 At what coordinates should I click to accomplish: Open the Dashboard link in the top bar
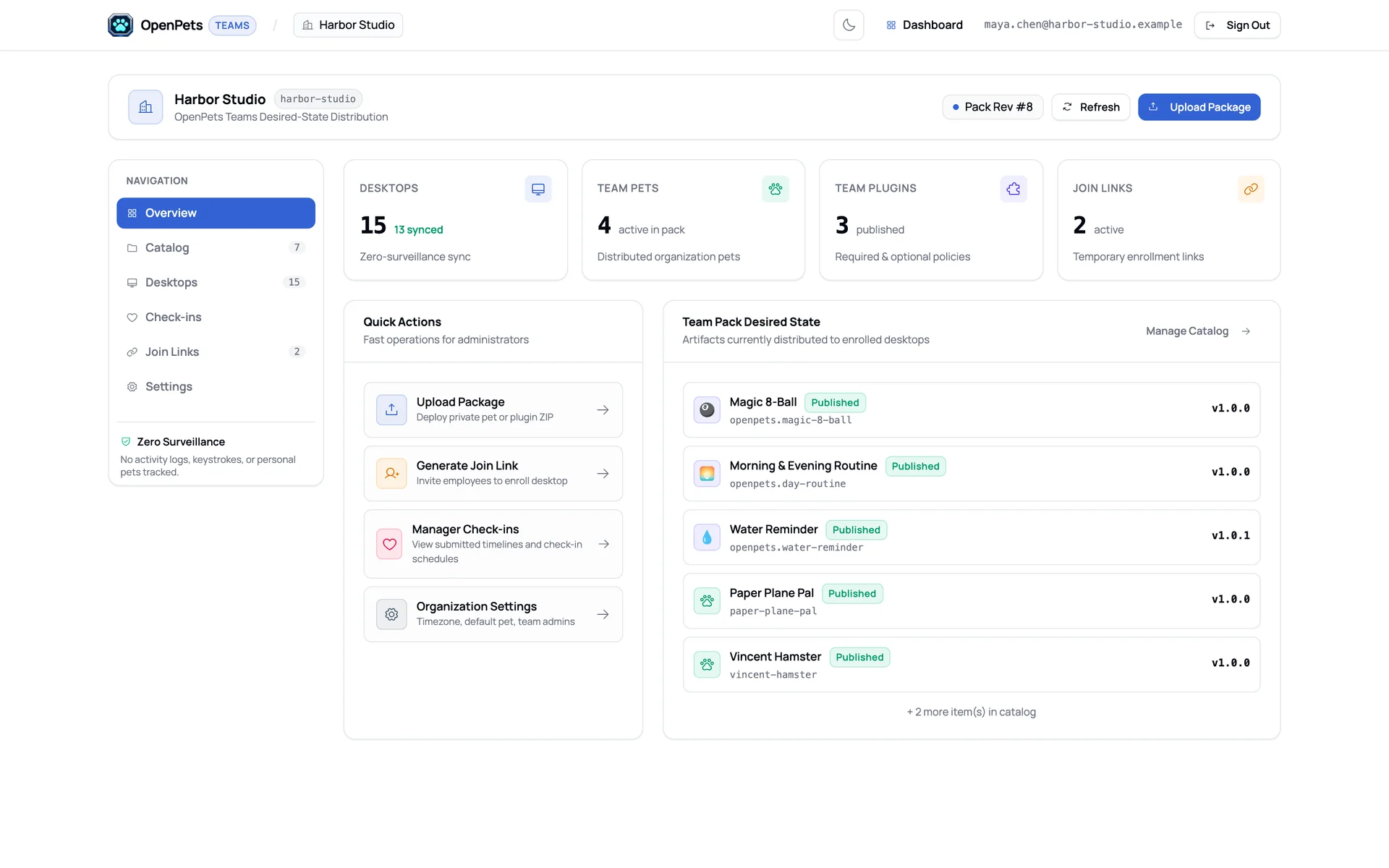(x=925, y=25)
